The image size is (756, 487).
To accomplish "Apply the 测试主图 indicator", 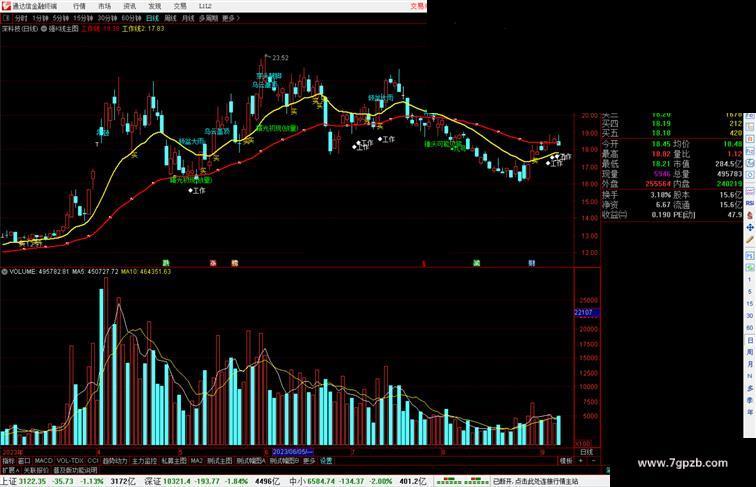I will click(220, 461).
